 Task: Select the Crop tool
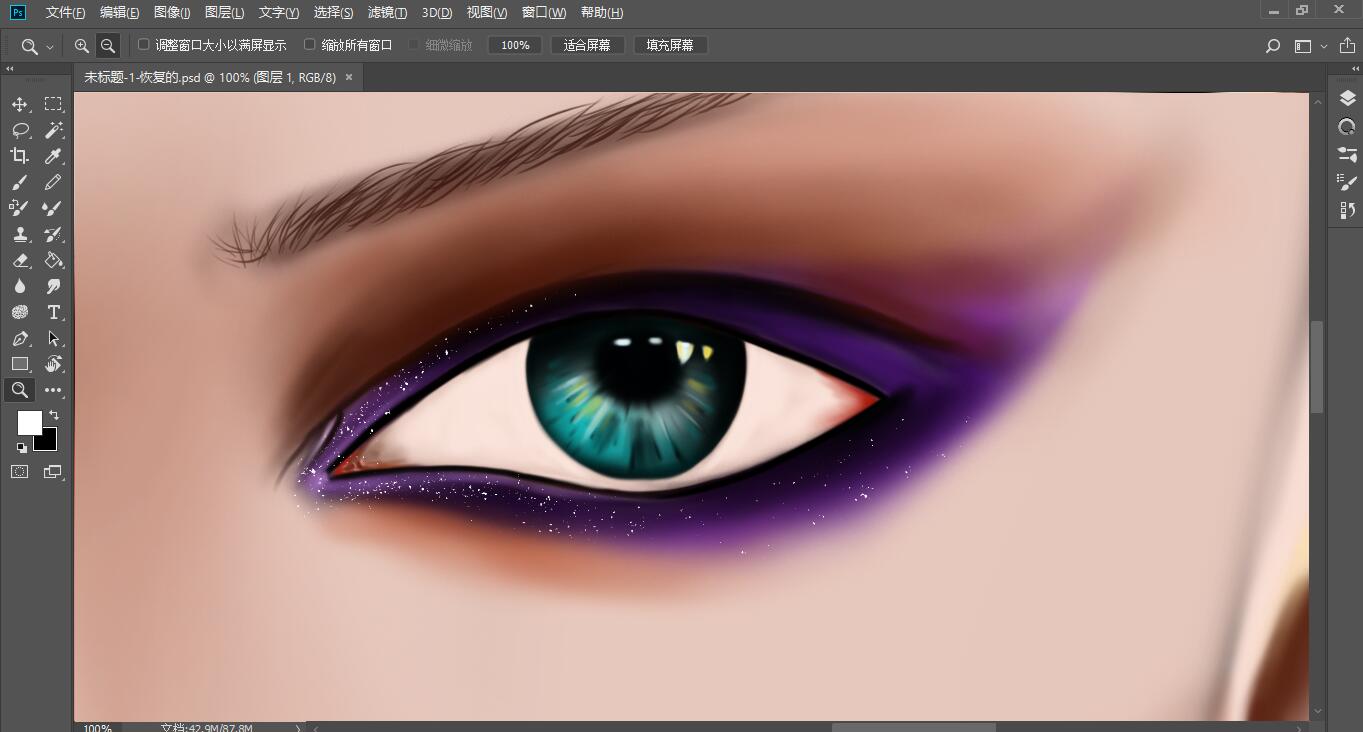[20, 156]
